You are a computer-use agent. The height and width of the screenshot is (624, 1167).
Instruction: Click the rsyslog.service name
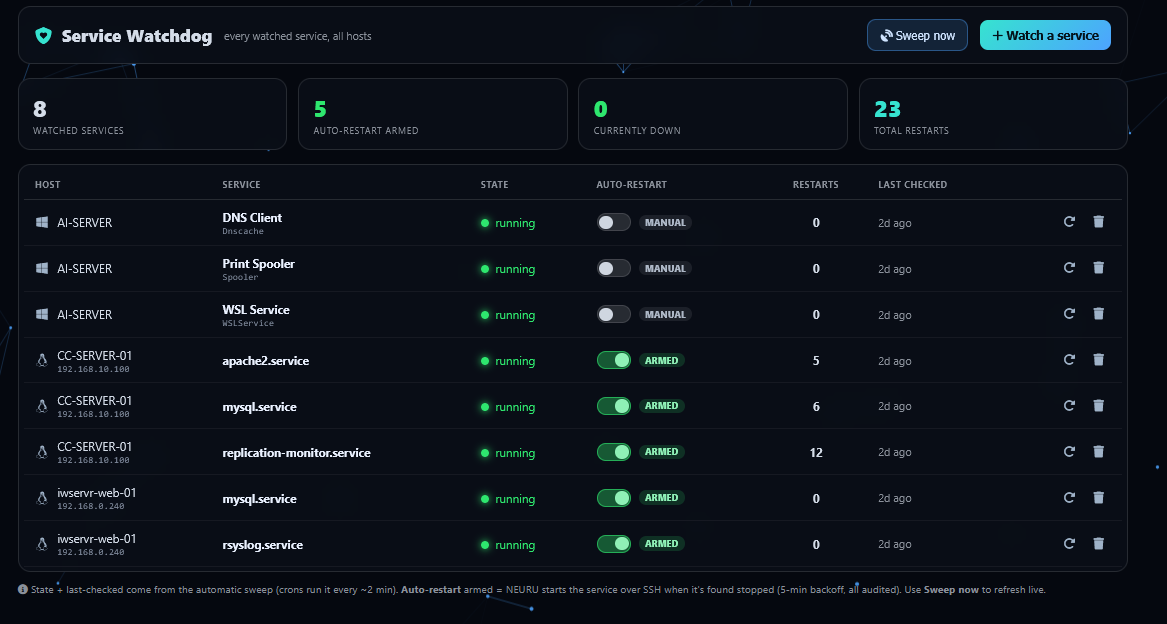(x=263, y=545)
